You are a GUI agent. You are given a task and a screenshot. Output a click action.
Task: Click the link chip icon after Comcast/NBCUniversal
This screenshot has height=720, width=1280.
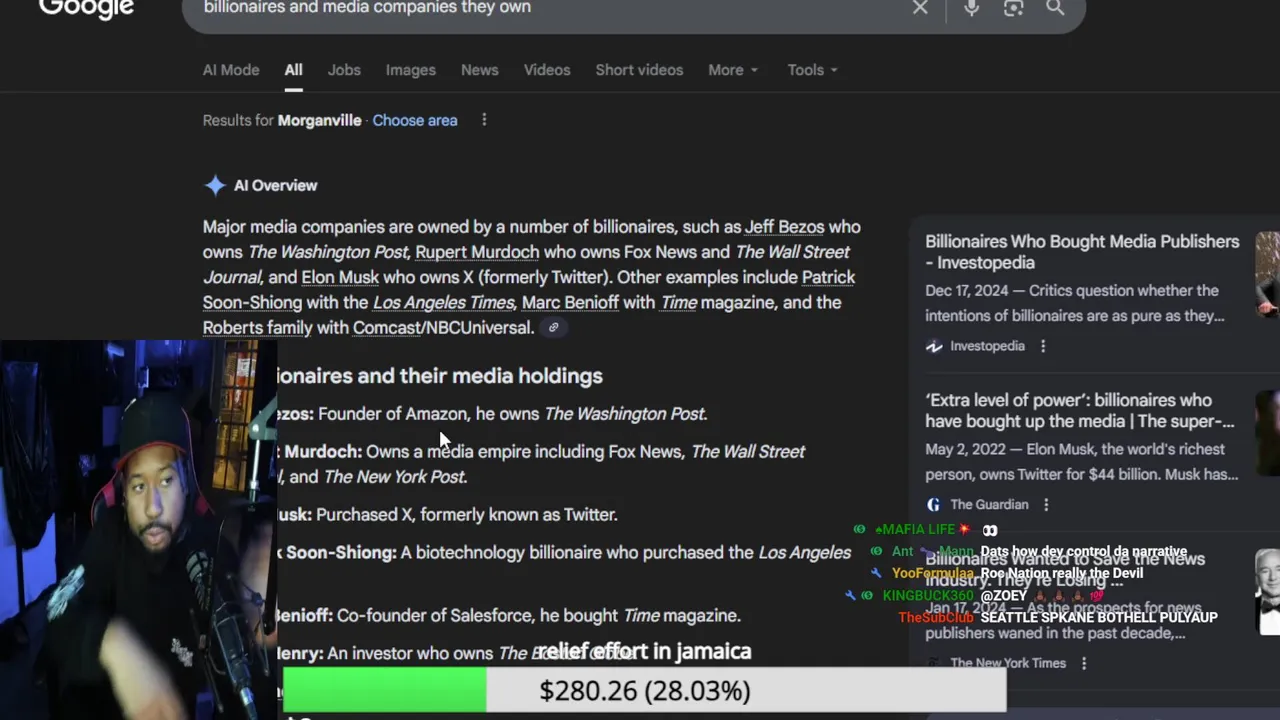pos(553,327)
